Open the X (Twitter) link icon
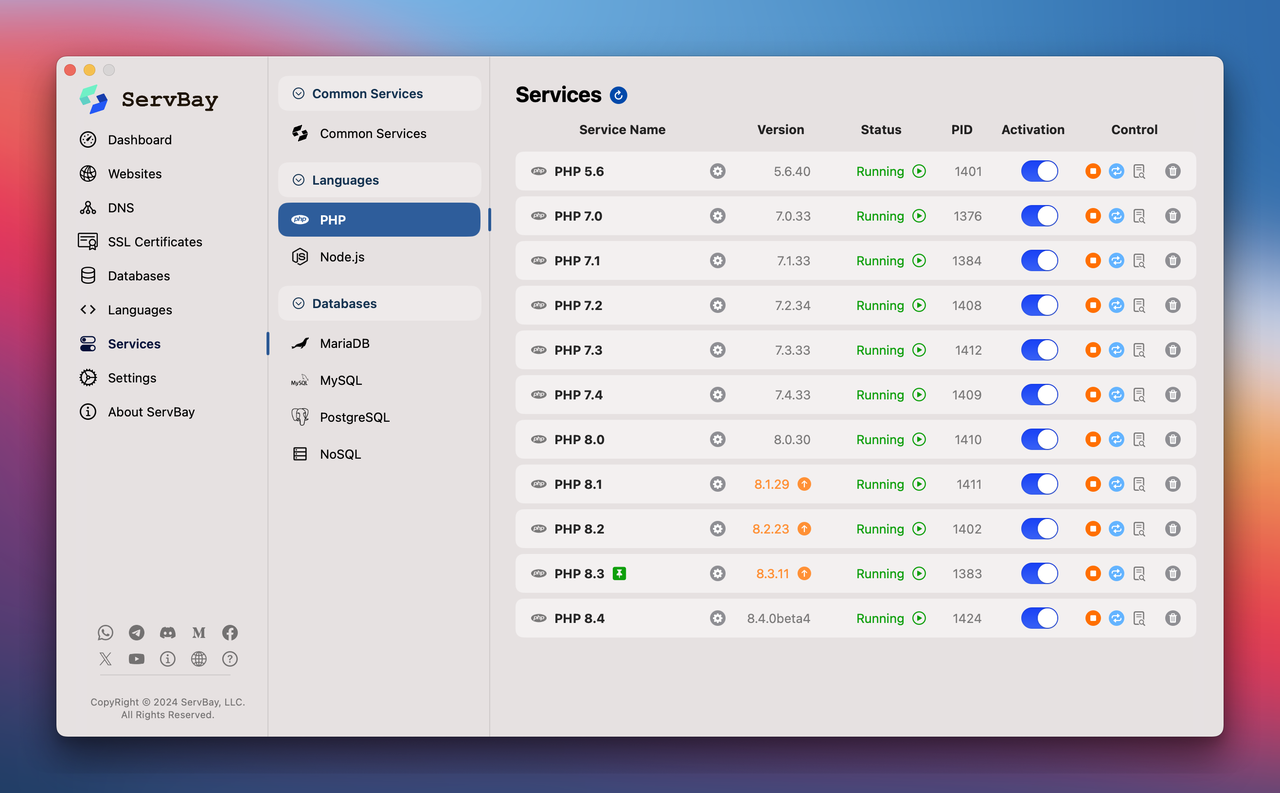This screenshot has height=793, width=1280. coord(106,659)
